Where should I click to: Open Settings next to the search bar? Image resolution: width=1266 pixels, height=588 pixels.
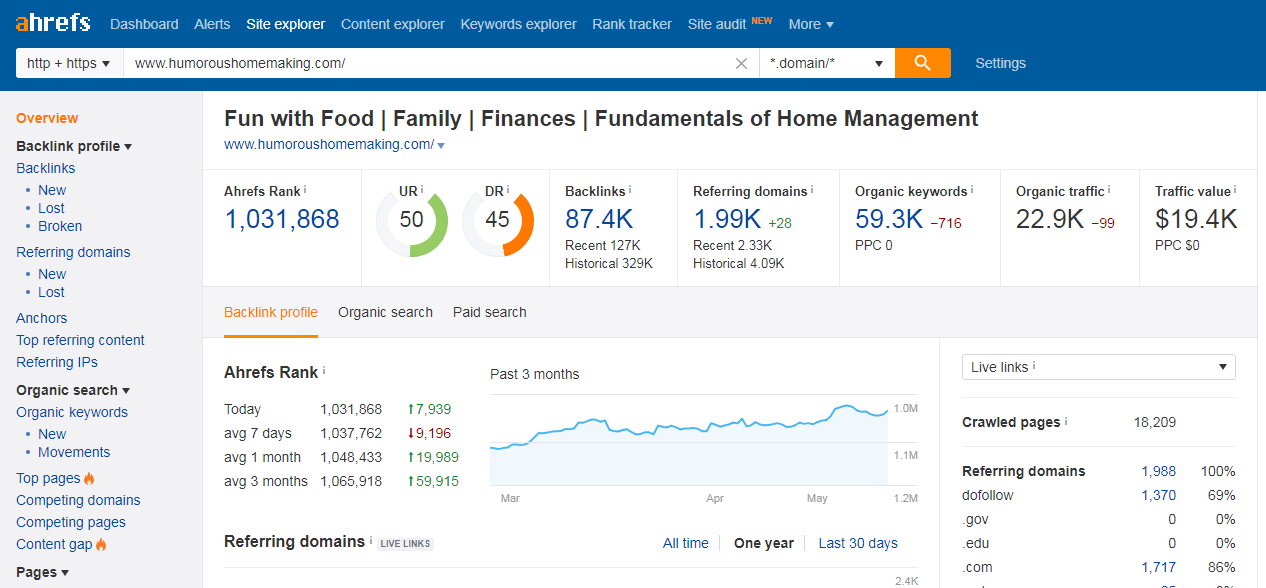point(1000,63)
